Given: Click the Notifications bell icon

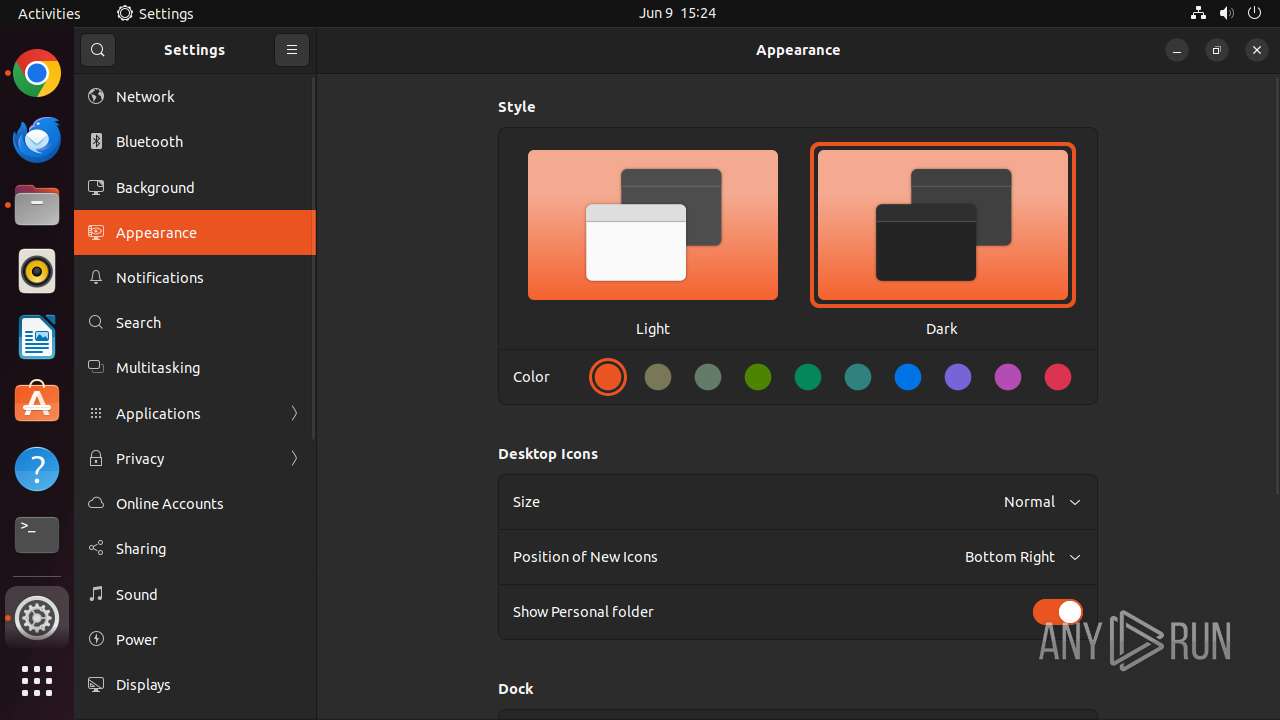Looking at the screenshot, I should point(96,278).
